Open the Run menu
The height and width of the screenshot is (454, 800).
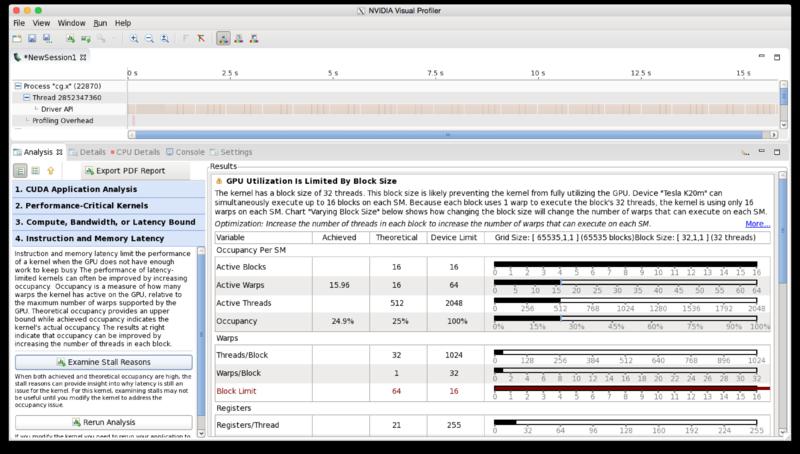(x=100, y=23)
